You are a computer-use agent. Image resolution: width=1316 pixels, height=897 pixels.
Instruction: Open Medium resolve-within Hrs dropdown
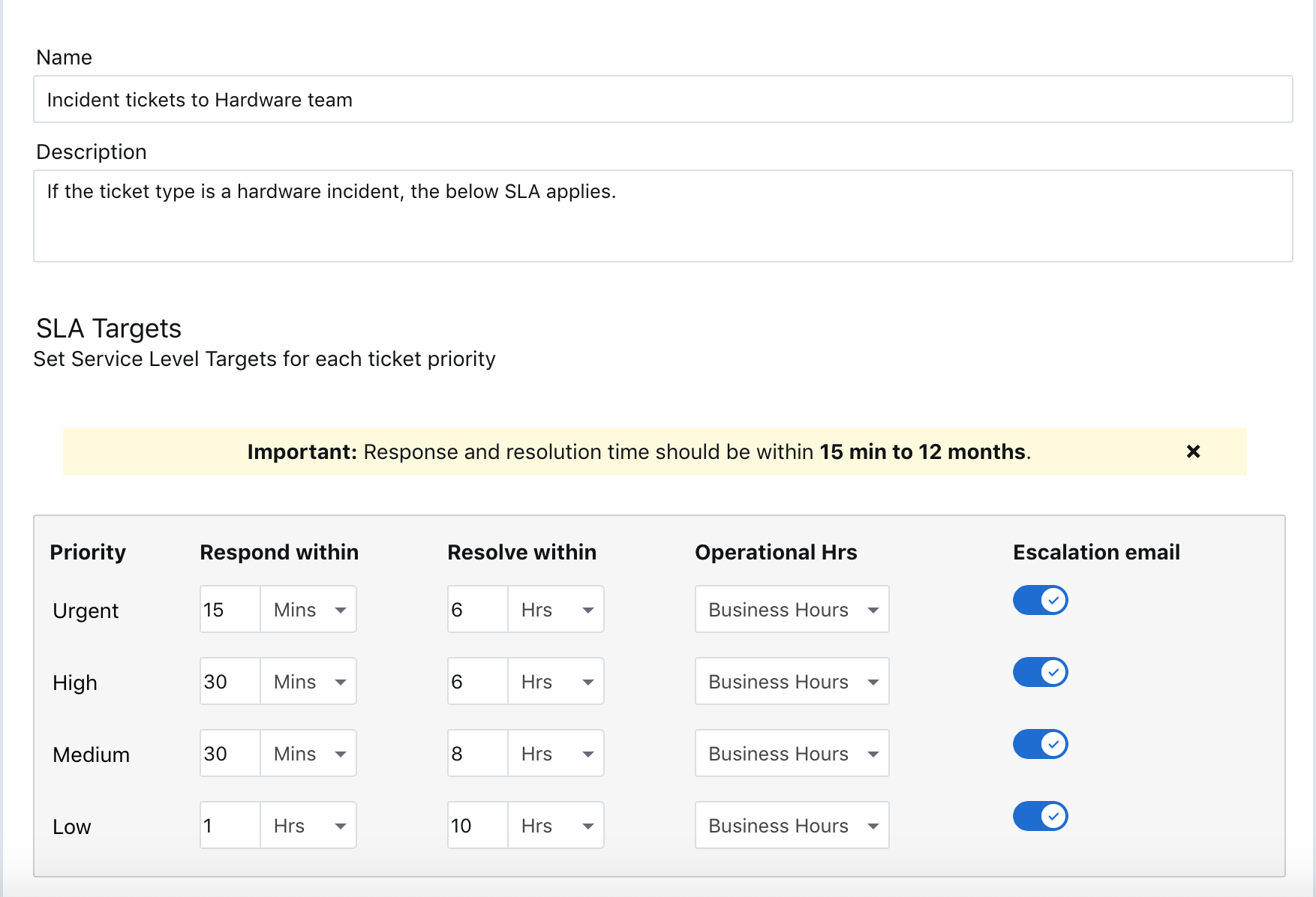click(556, 753)
